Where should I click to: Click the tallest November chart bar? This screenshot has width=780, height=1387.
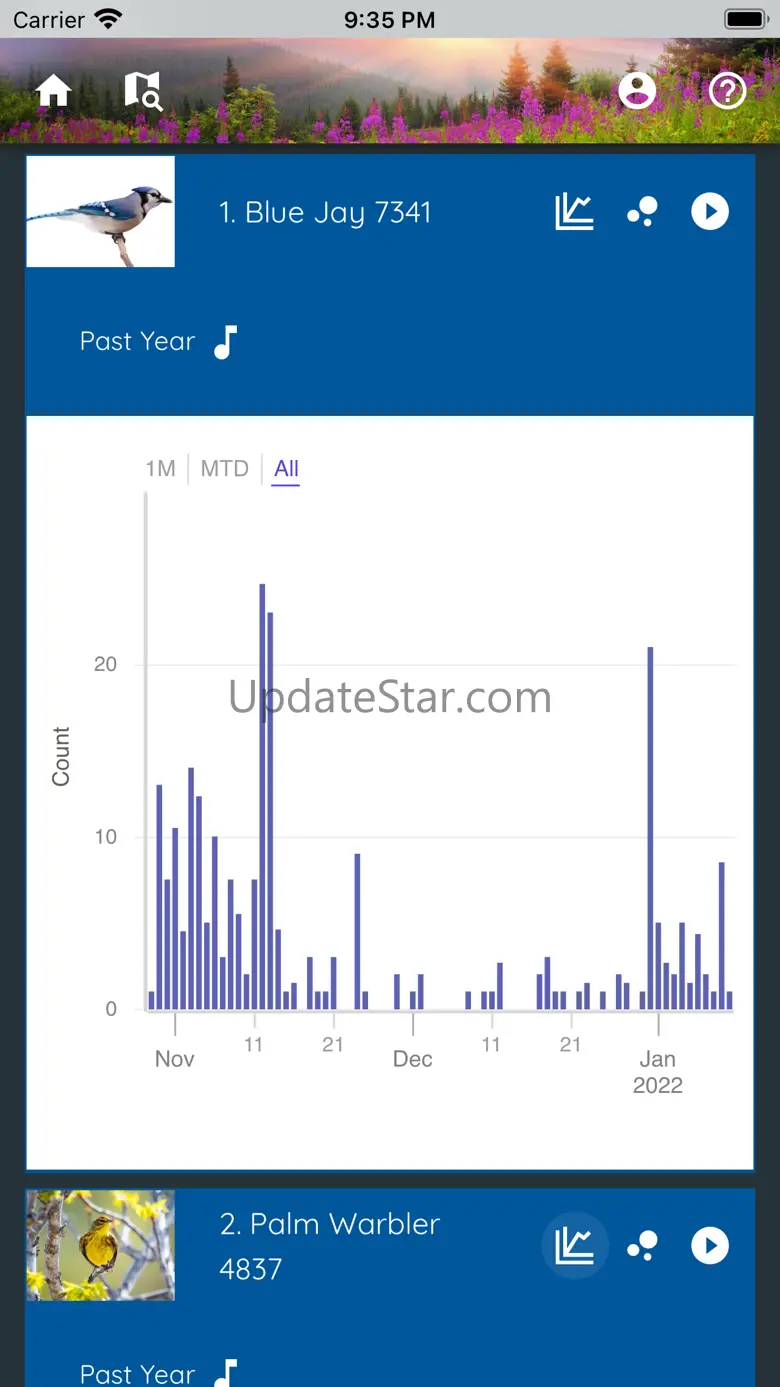point(262,800)
